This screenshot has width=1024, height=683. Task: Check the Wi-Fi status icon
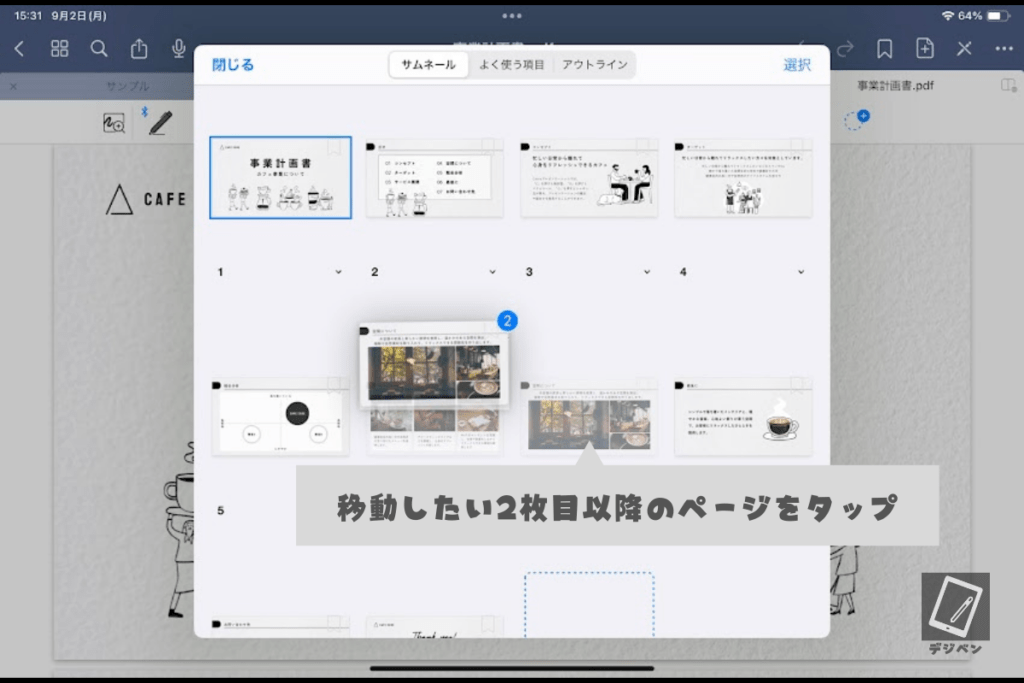coord(948,16)
